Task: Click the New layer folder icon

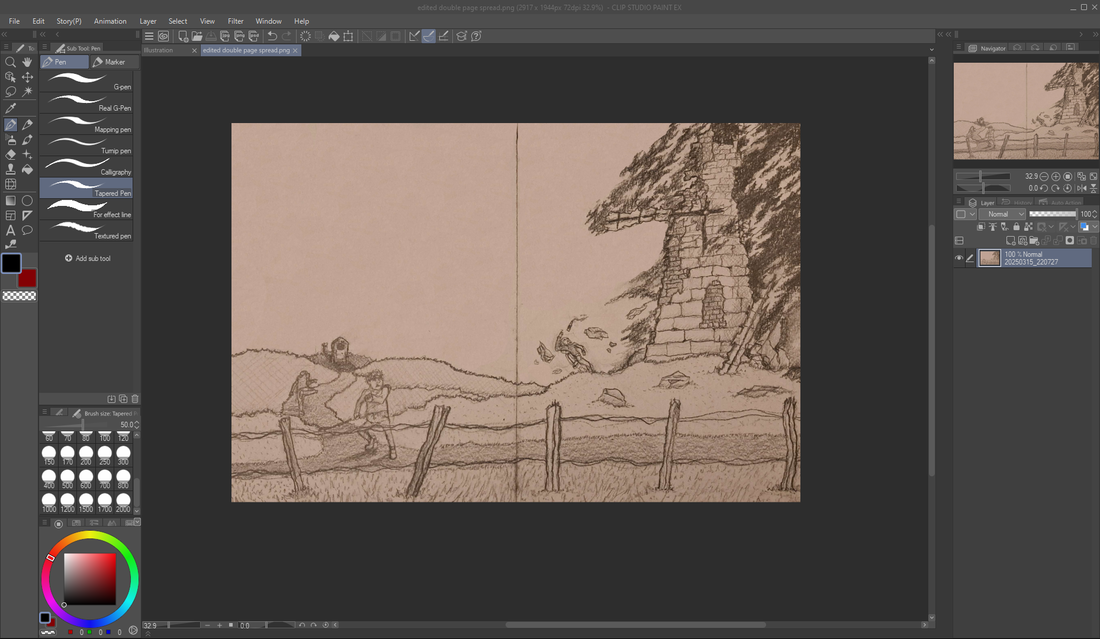Action: [x=1034, y=241]
